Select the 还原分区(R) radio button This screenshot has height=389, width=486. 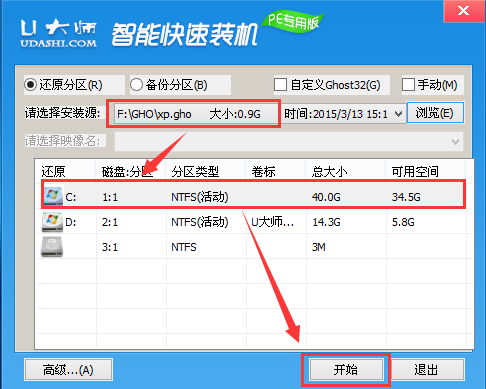click(30, 85)
